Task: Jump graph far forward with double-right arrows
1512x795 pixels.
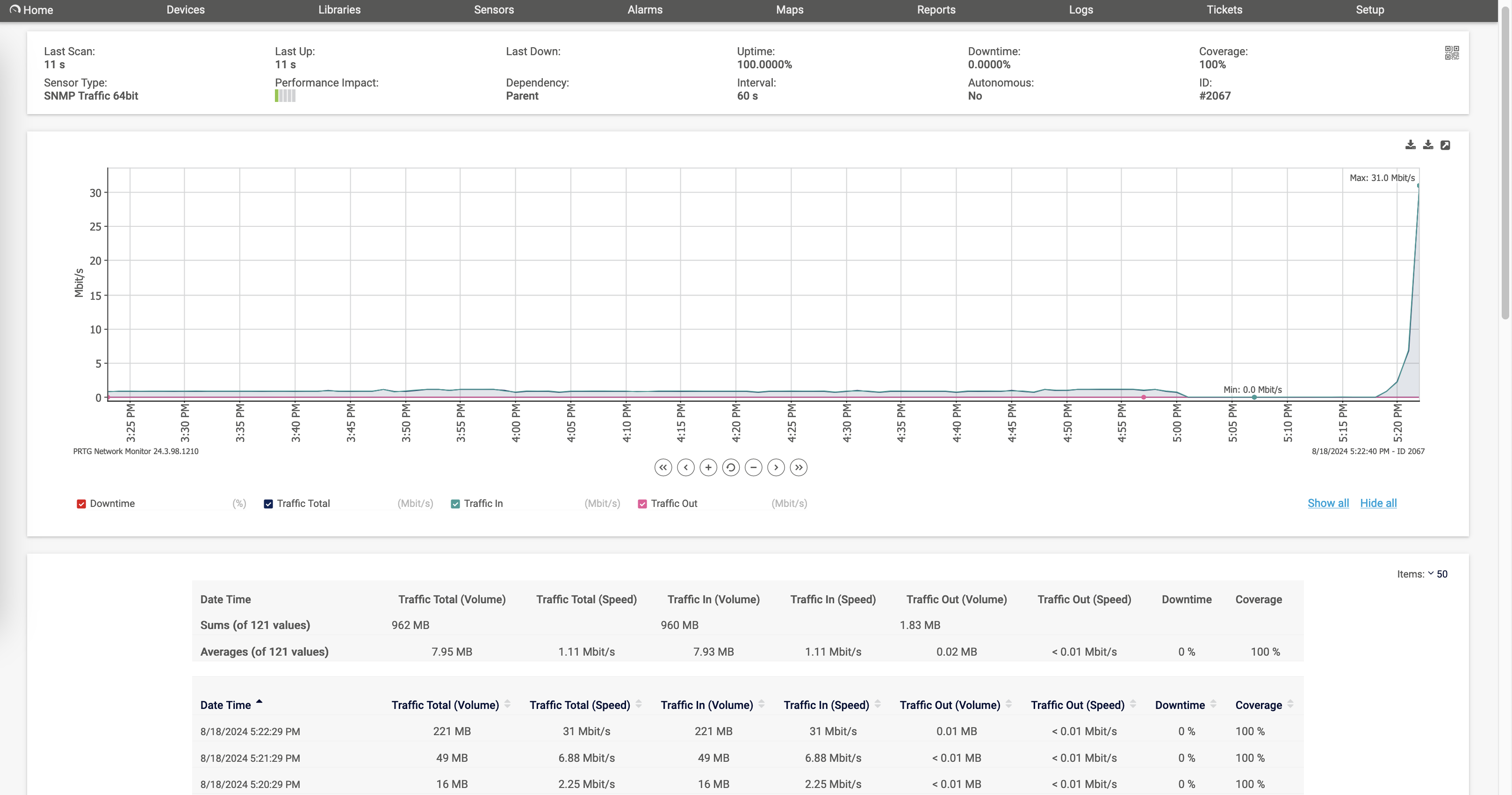Action: point(798,467)
